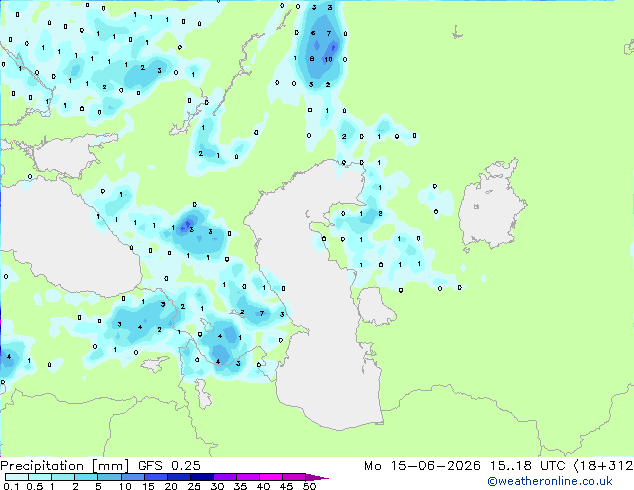The width and height of the screenshot is (634, 490).
Task: Click the '8' precipitation value on map
Action: click(x=312, y=59)
